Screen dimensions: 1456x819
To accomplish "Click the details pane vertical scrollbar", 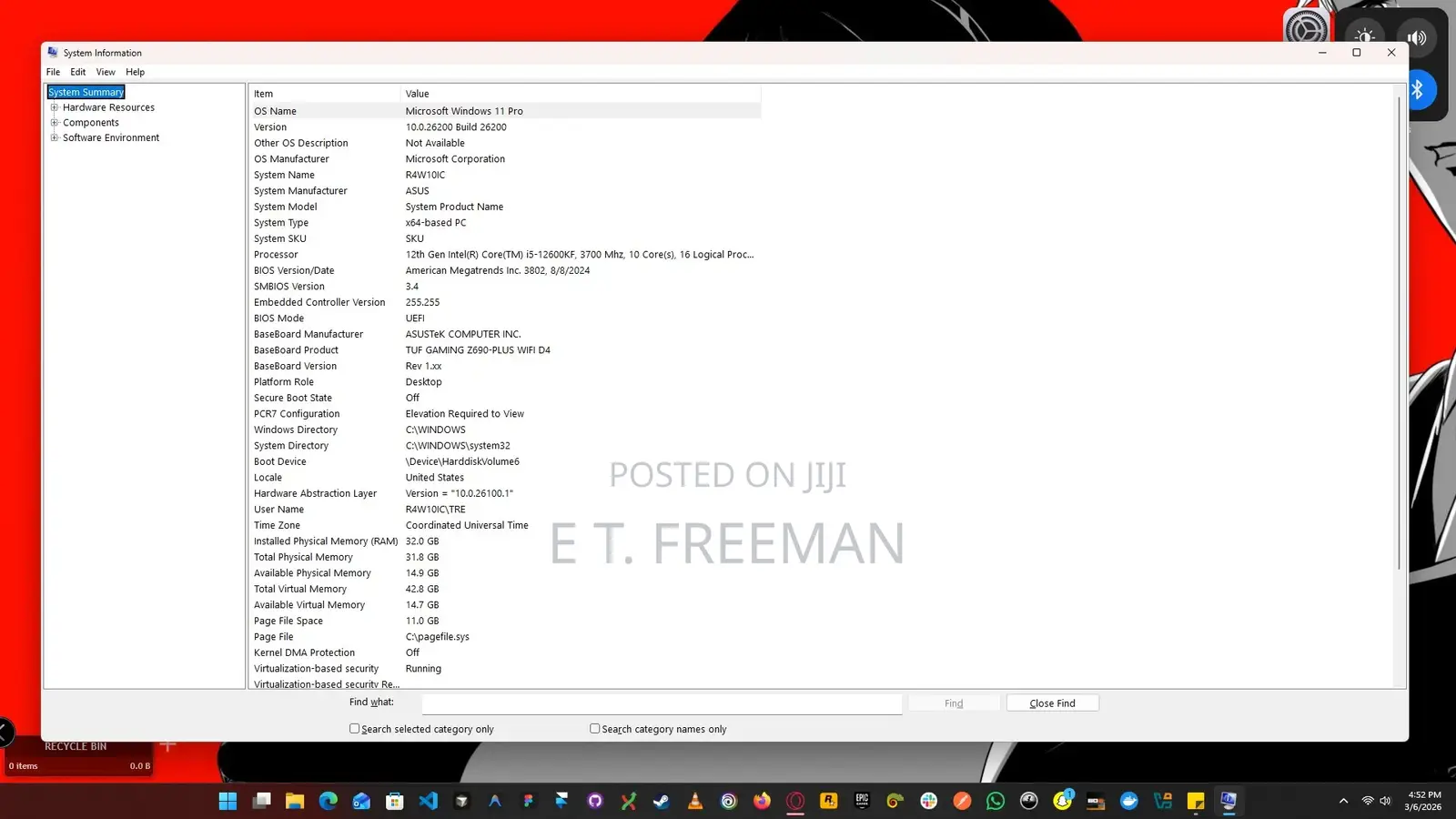I will coord(1400,332).
